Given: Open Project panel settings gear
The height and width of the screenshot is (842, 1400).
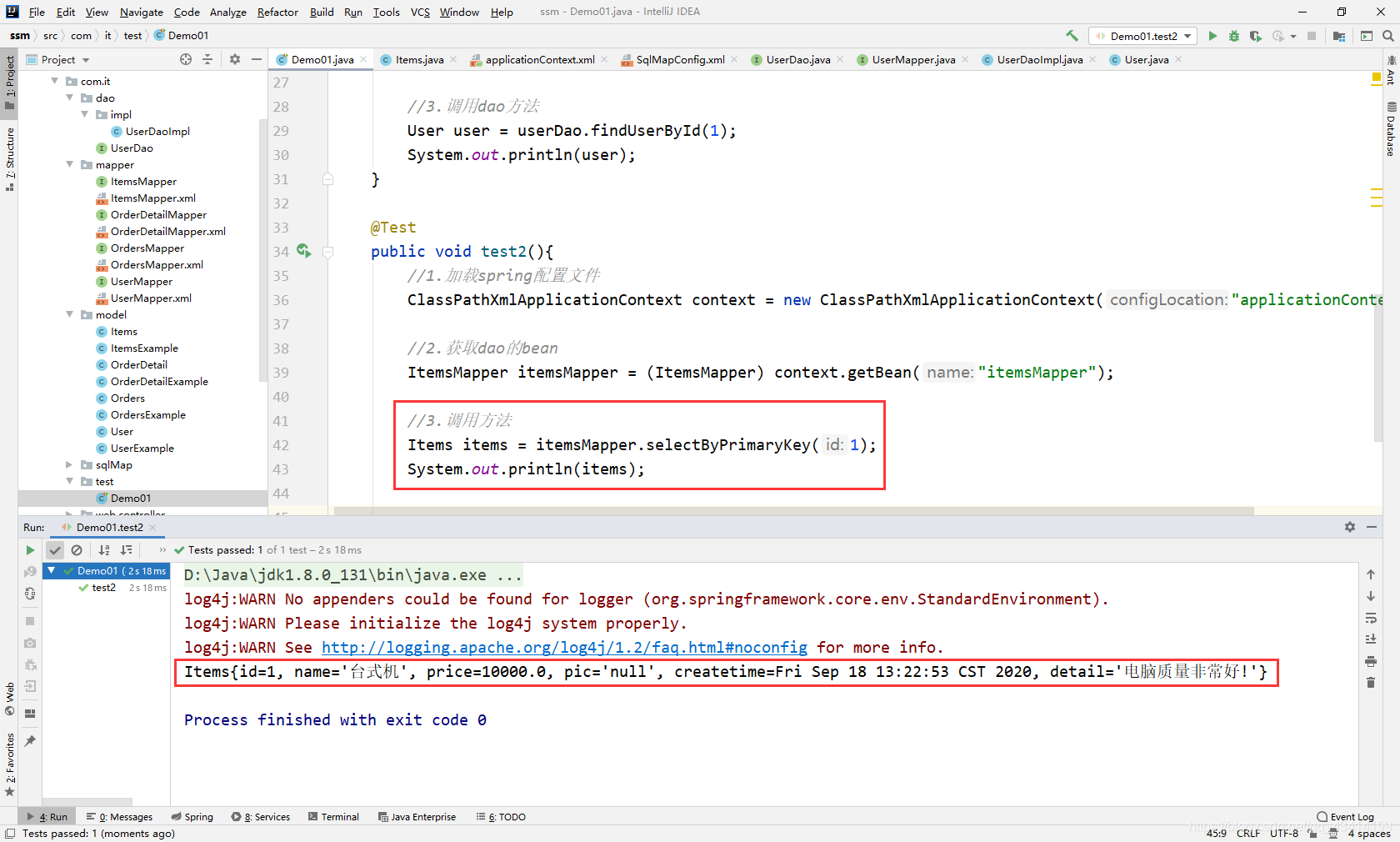Looking at the screenshot, I should (x=235, y=59).
